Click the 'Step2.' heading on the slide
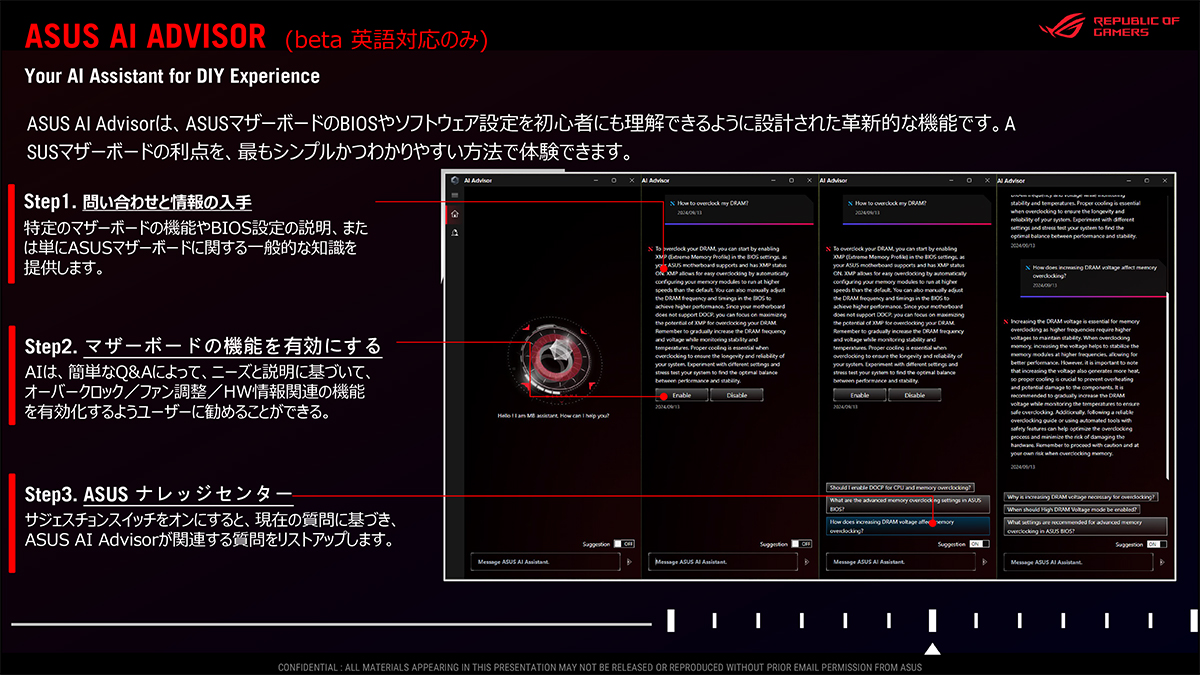The image size is (1200, 675). click(51, 347)
